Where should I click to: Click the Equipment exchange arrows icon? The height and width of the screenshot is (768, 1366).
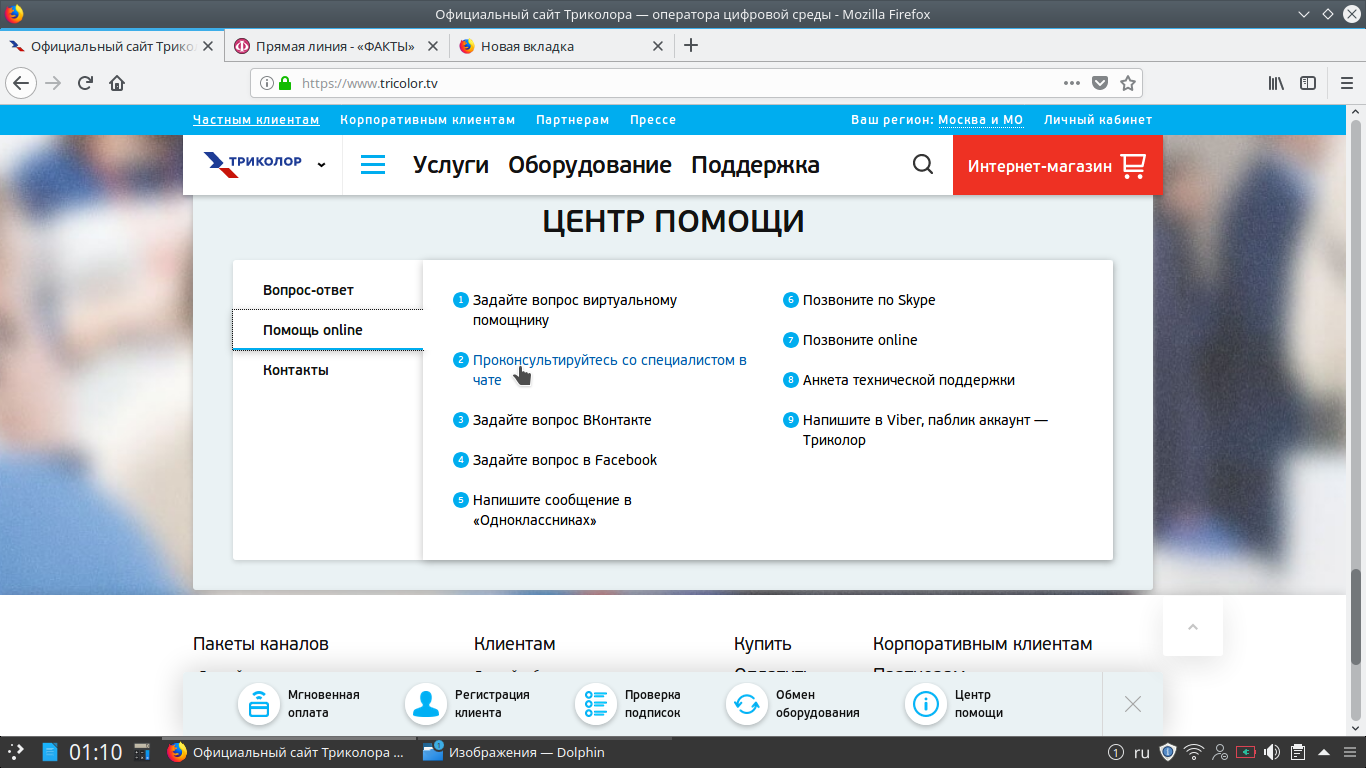coord(746,704)
